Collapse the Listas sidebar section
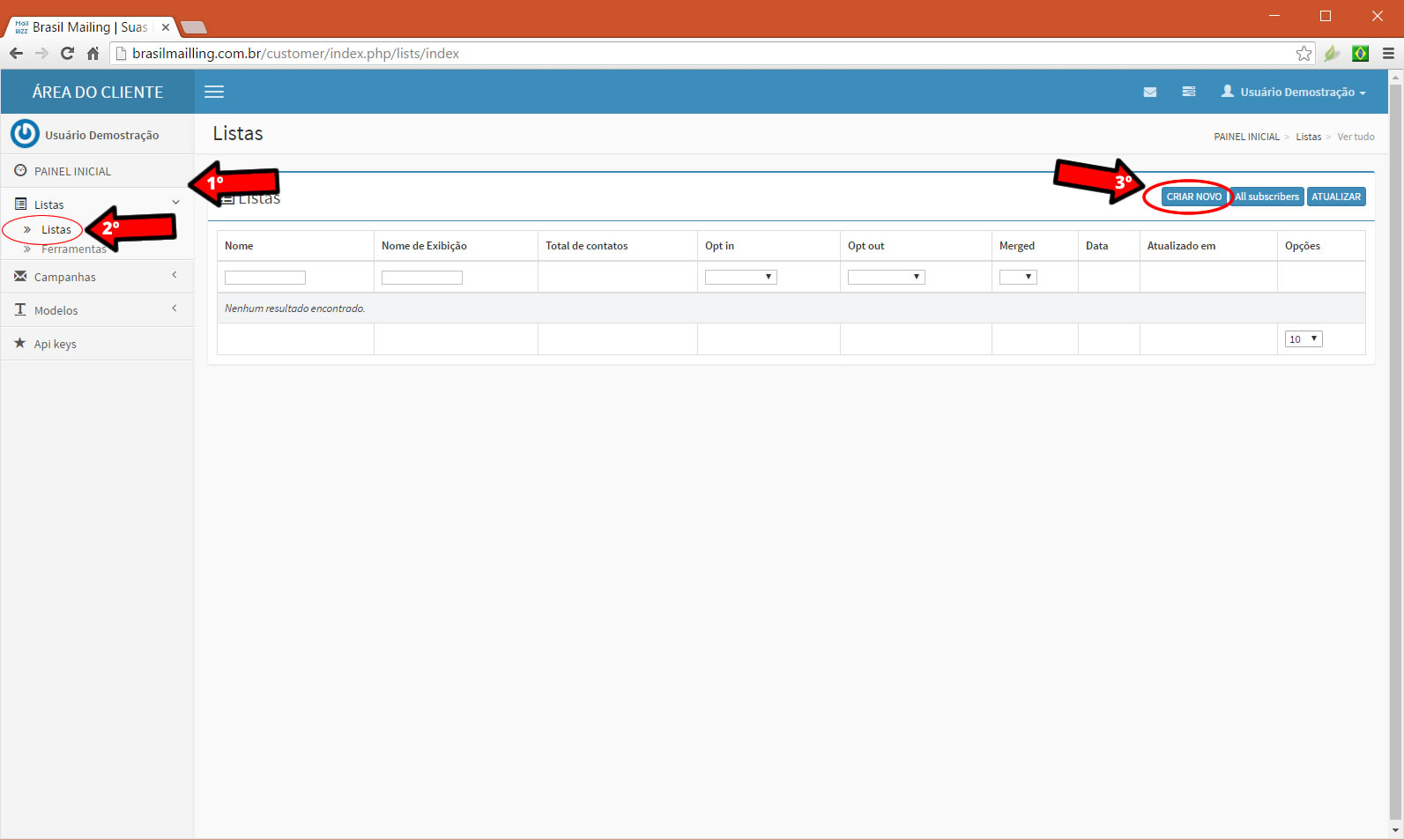 pyautogui.click(x=97, y=204)
